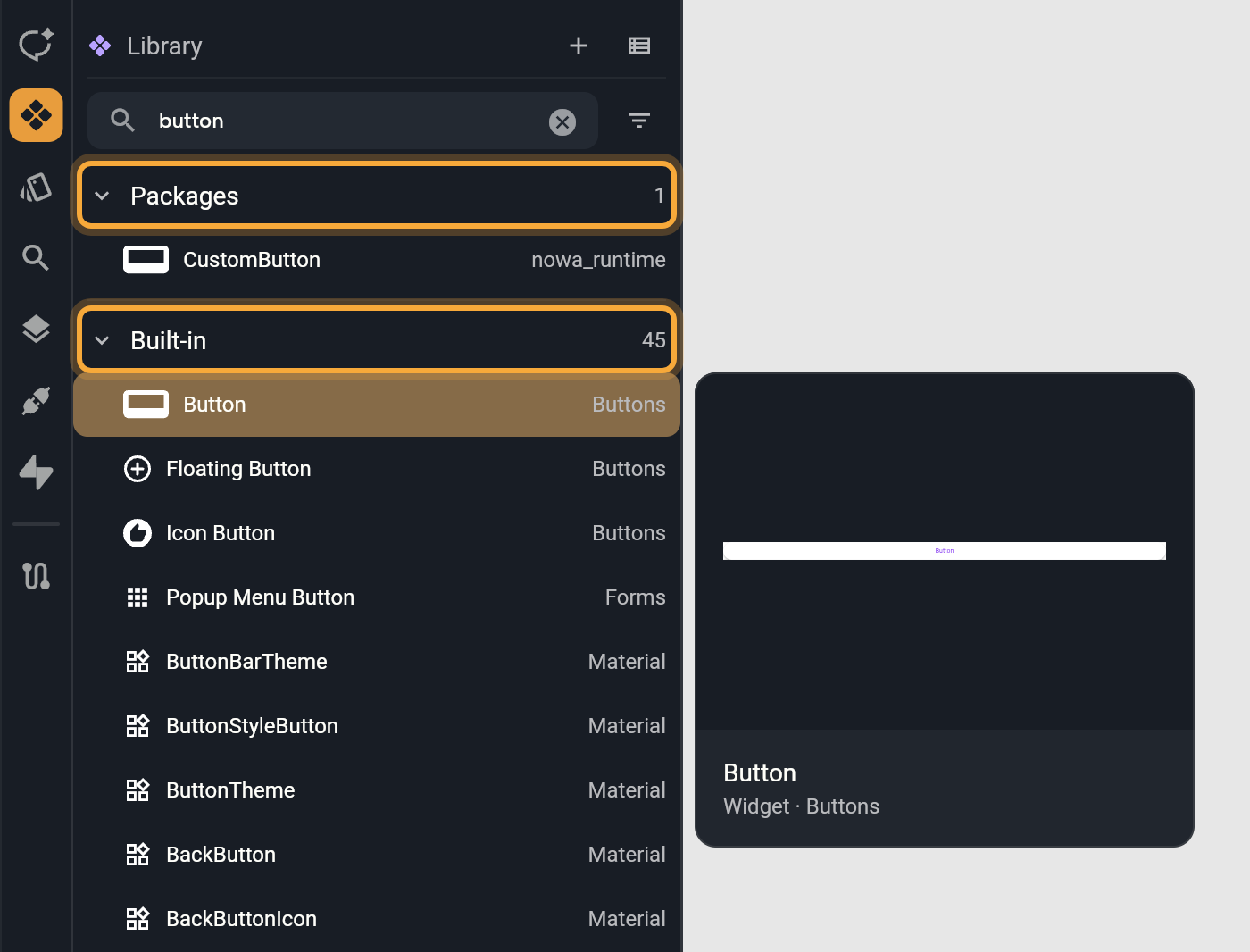Open the filter options icon
Viewport: 1250px width, 952px height.
639,121
